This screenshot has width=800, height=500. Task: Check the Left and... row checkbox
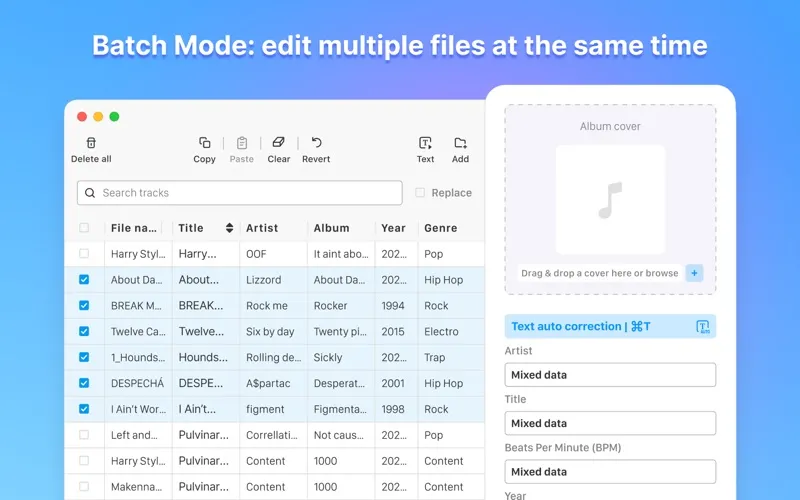click(84, 435)
